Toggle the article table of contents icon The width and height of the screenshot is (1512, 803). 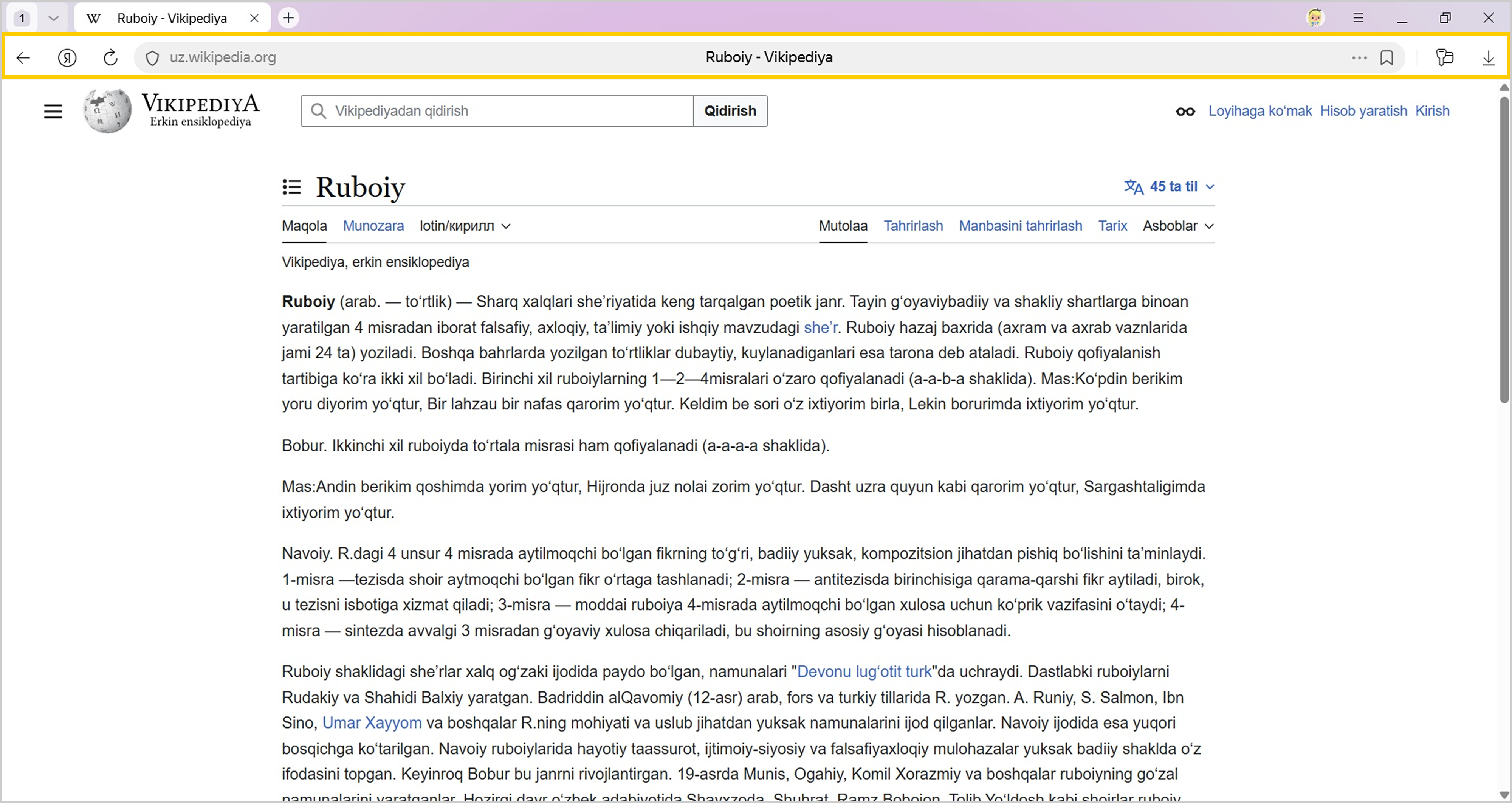[292, 187]
